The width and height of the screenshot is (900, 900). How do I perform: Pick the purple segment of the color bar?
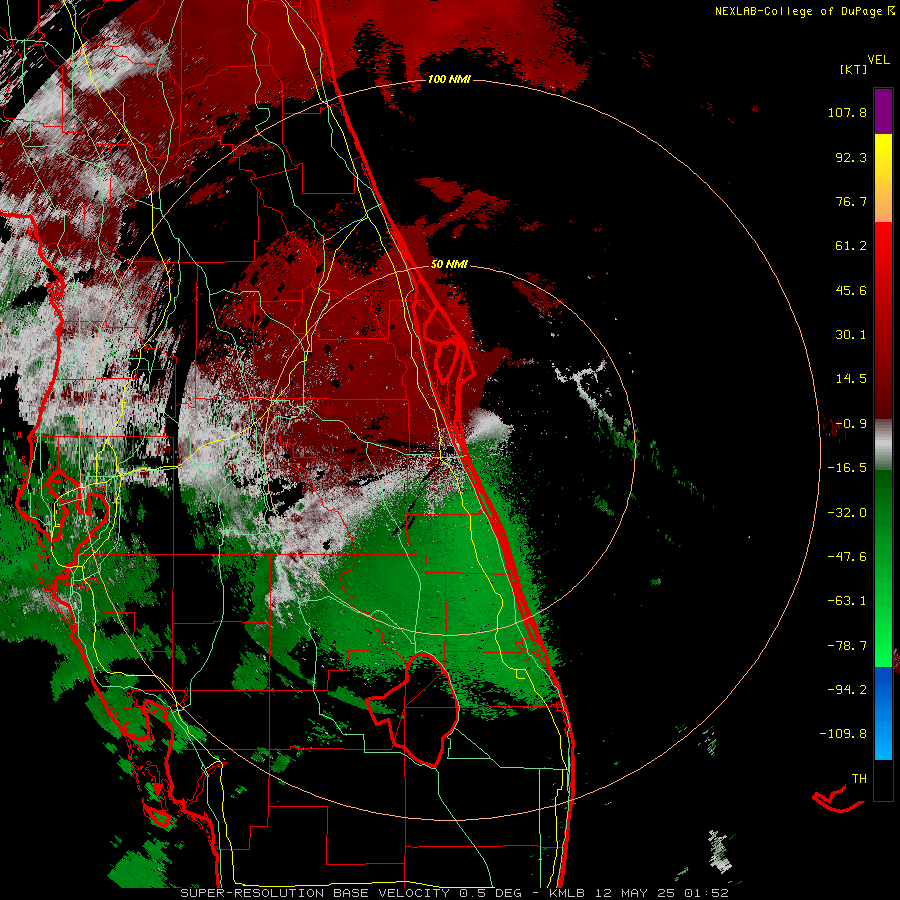883,111
